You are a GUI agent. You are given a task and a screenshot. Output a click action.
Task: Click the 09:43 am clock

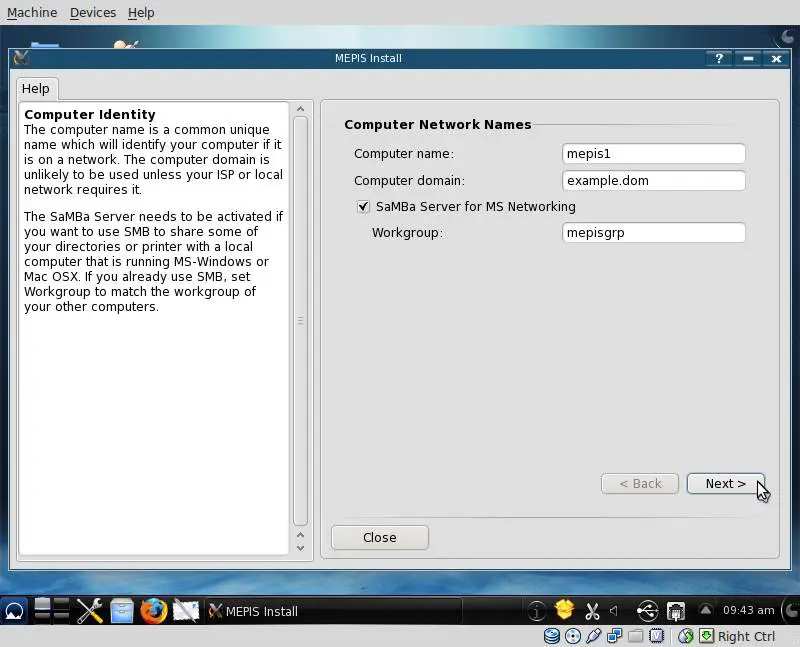pos(748,610)
